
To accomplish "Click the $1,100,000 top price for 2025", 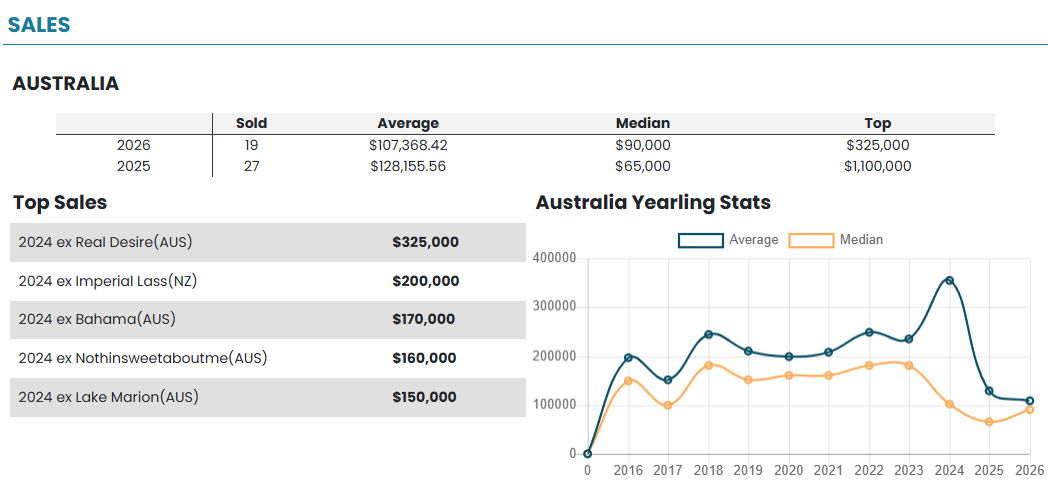I will (x=877, y=166).
